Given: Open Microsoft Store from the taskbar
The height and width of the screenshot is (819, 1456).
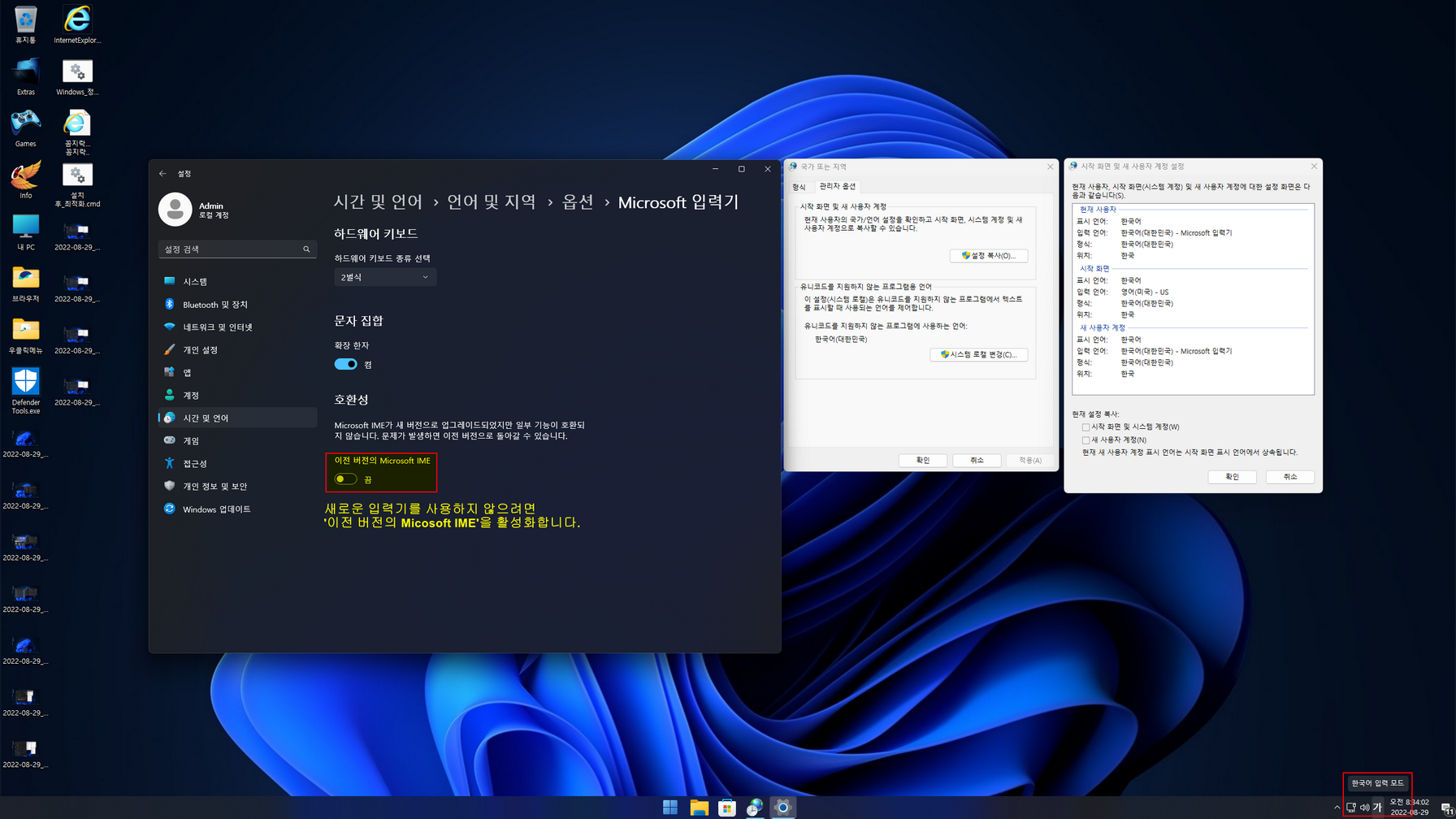Looking at the screenshot, I should [x=727, y=807].
